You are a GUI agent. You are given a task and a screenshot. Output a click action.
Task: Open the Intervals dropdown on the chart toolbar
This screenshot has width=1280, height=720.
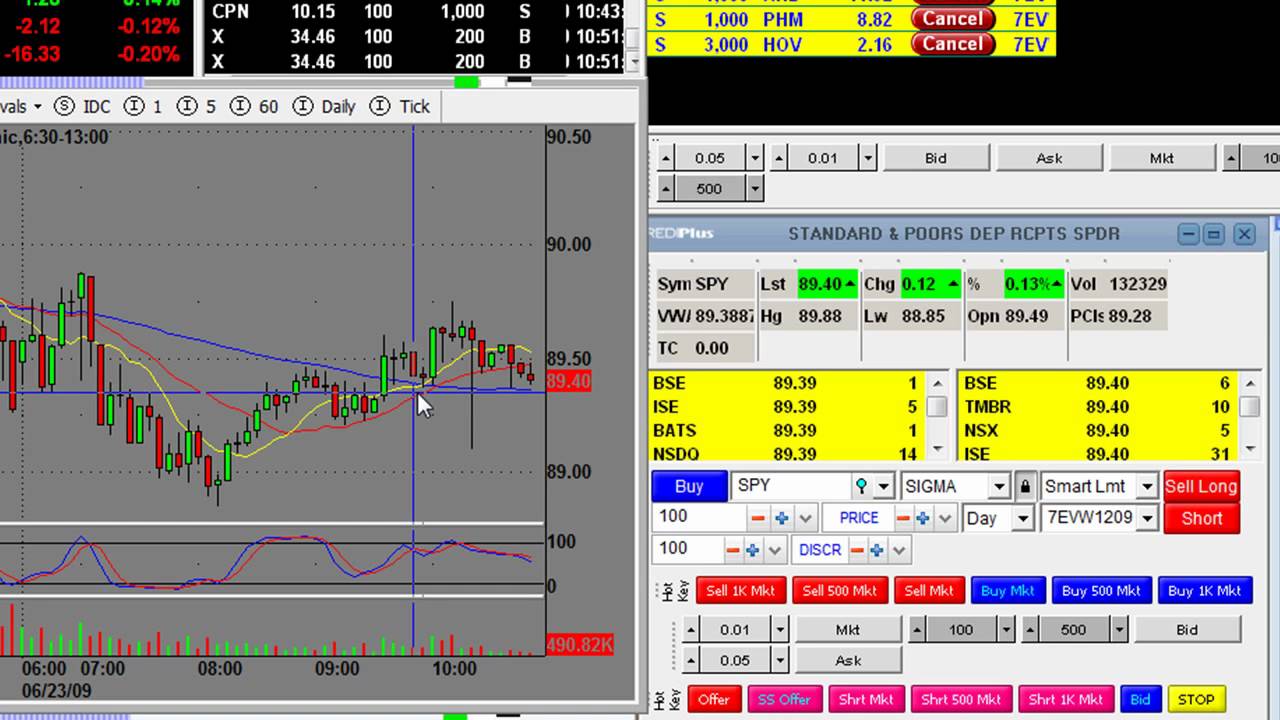click(22, 106)
